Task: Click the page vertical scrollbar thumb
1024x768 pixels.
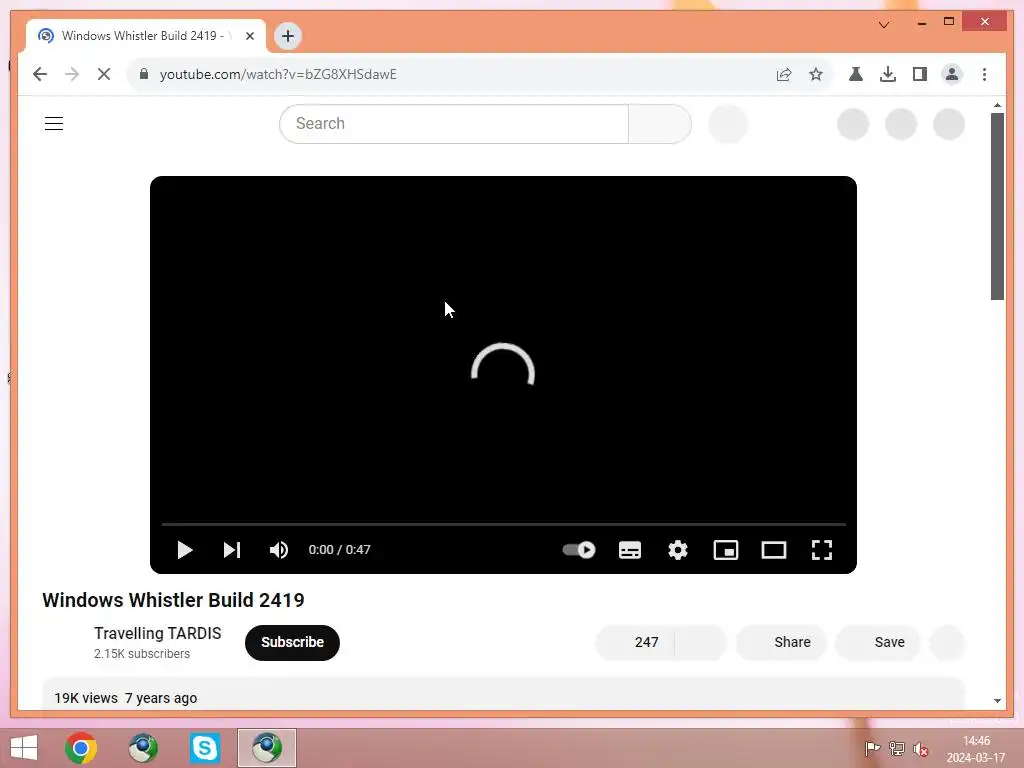Action: [x=997, y=206]
